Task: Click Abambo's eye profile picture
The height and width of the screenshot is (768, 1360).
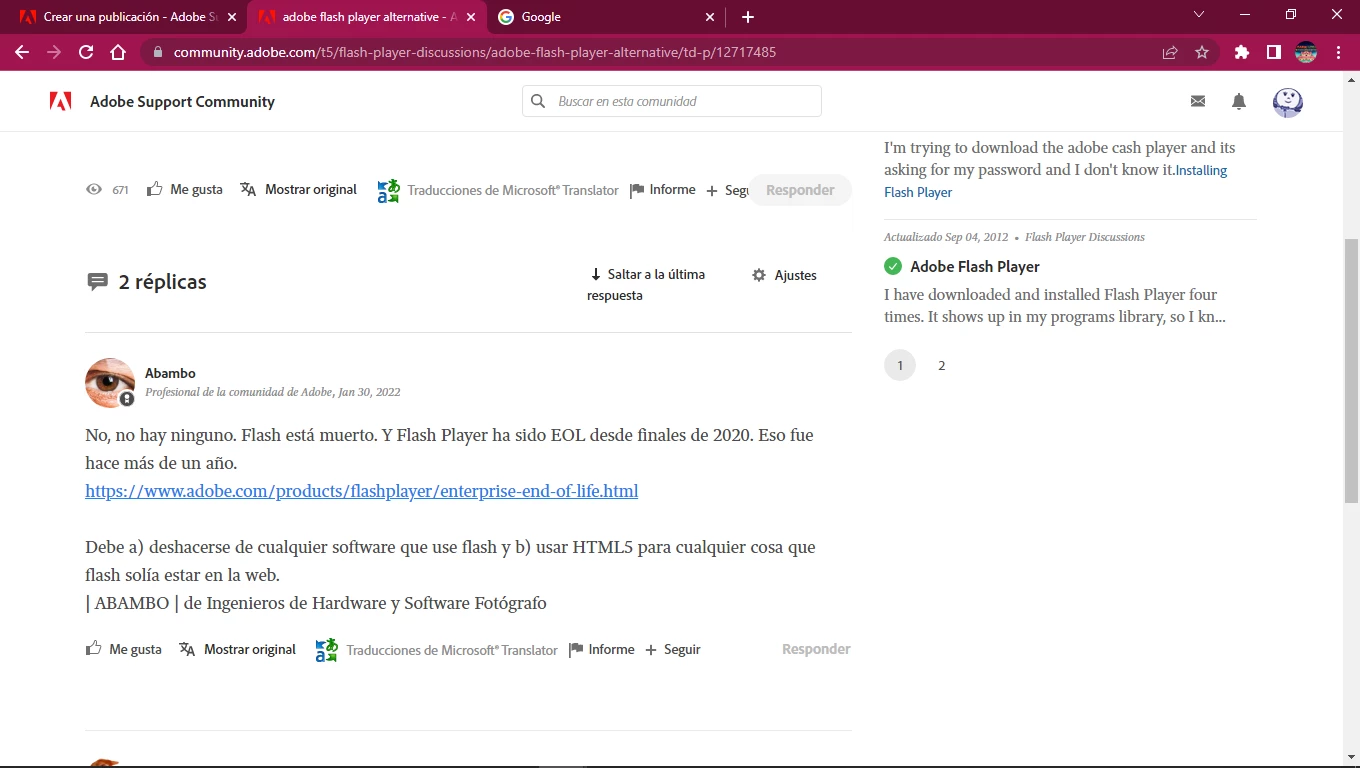Action: (x=110, y=383)
